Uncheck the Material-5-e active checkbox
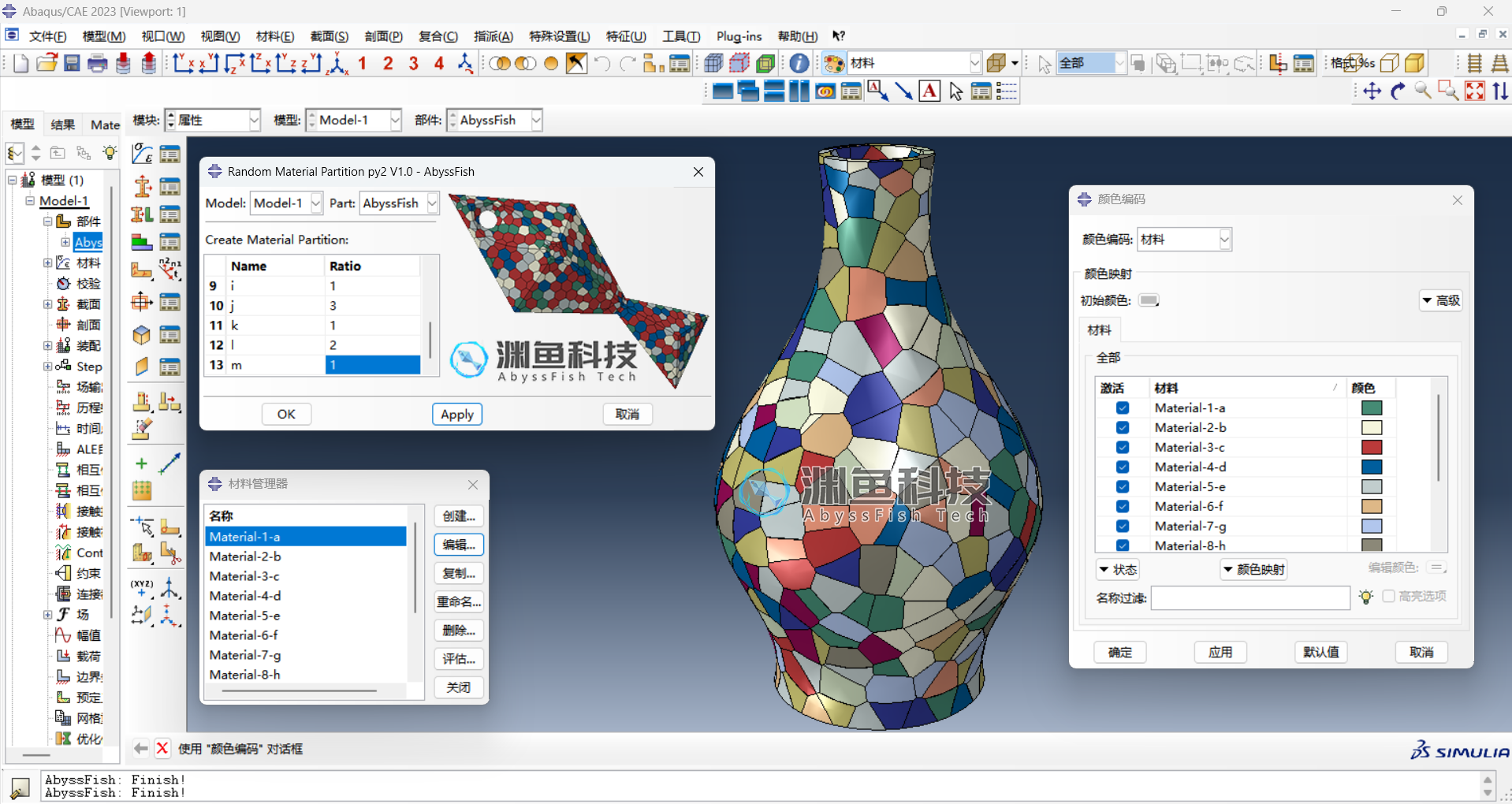Screen dimensions: 1512x804 pyautogui.click(x=1123, y=486)
